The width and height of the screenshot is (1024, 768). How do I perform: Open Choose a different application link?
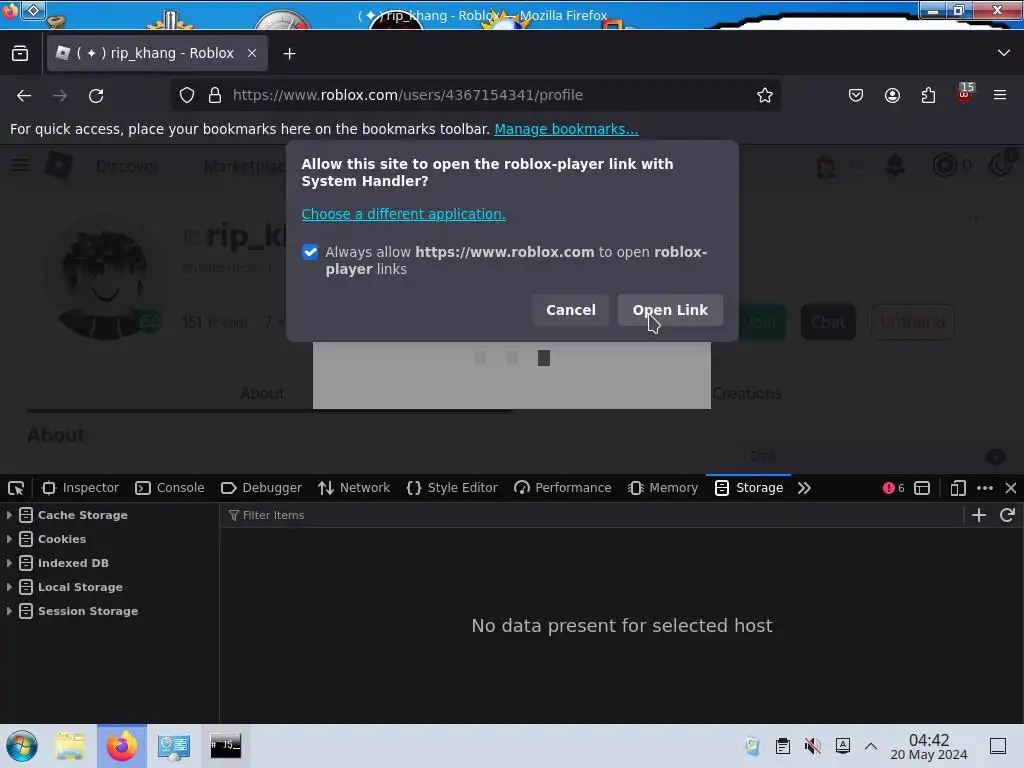pos(403,214)
